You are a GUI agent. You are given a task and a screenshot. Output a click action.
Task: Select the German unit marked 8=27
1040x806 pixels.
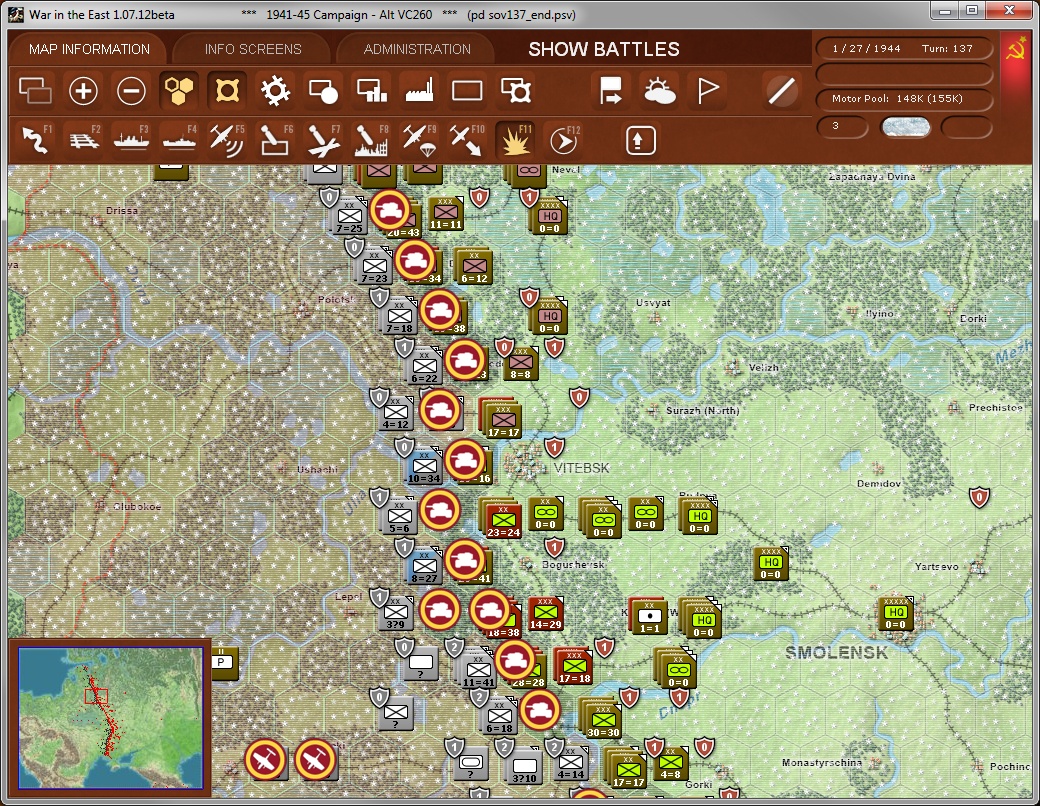tap(424, 567)
